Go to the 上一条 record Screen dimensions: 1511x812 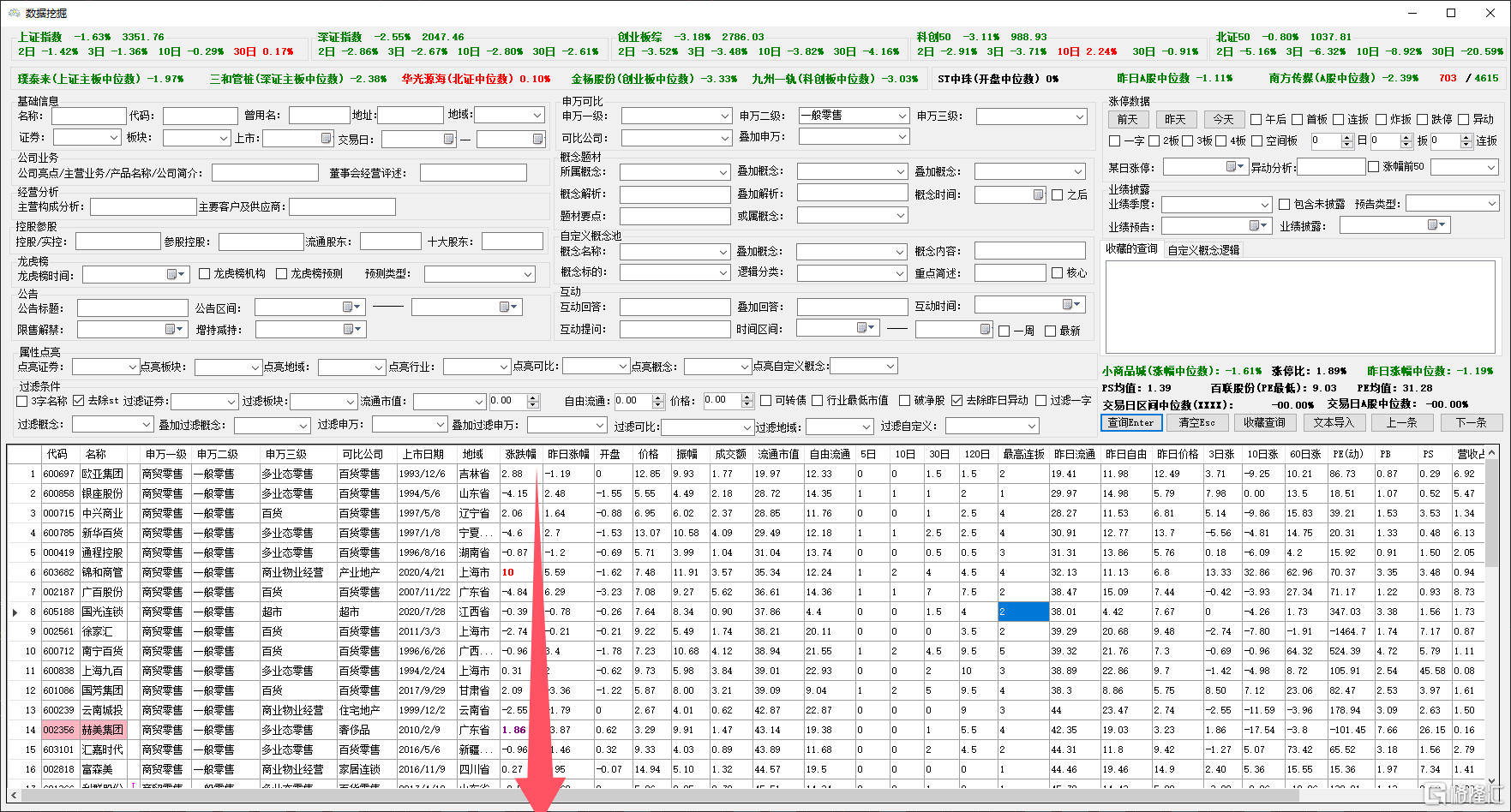[x=1401, y=422]
